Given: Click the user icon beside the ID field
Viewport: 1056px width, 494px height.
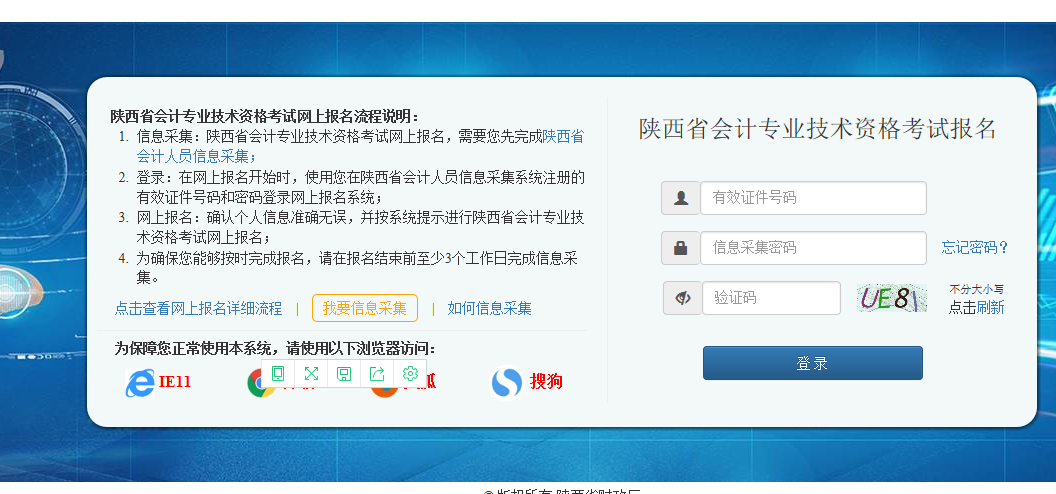Looking at the screenshot, I should [681, 198].
